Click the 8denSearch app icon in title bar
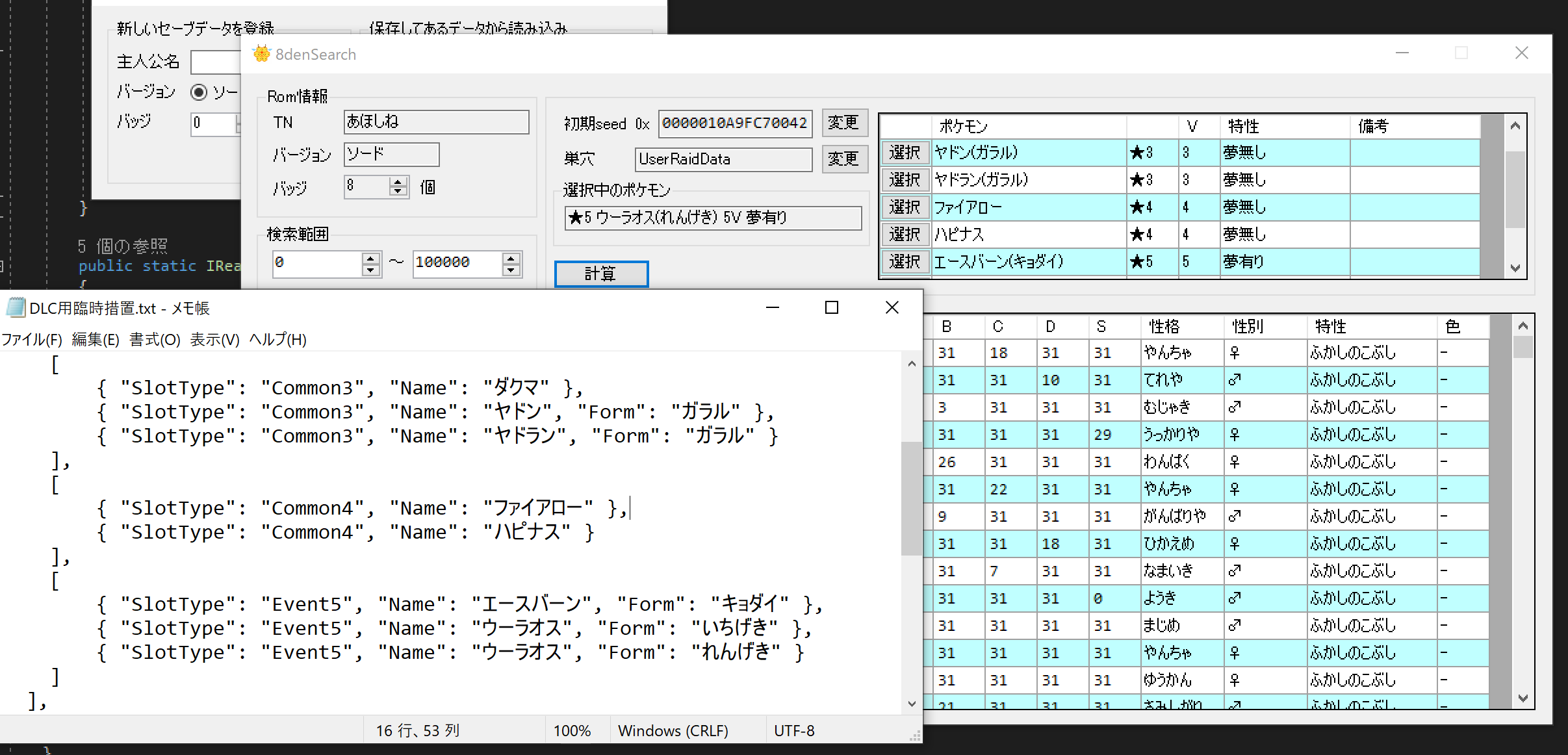1568x755 pixels. coord(261,54)
